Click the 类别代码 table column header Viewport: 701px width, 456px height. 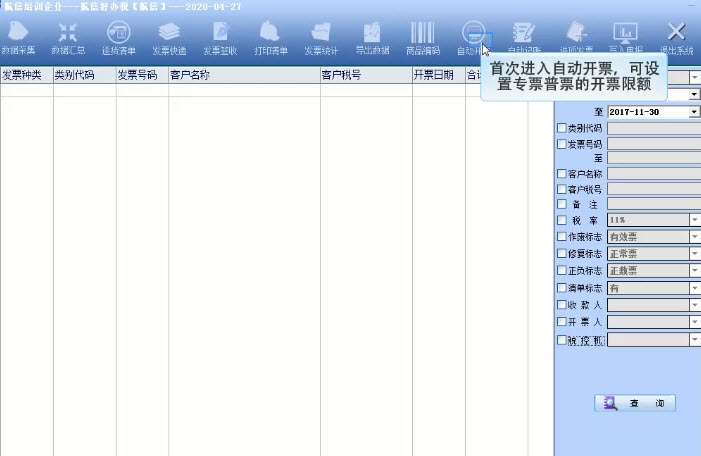(x=85, y=75)
